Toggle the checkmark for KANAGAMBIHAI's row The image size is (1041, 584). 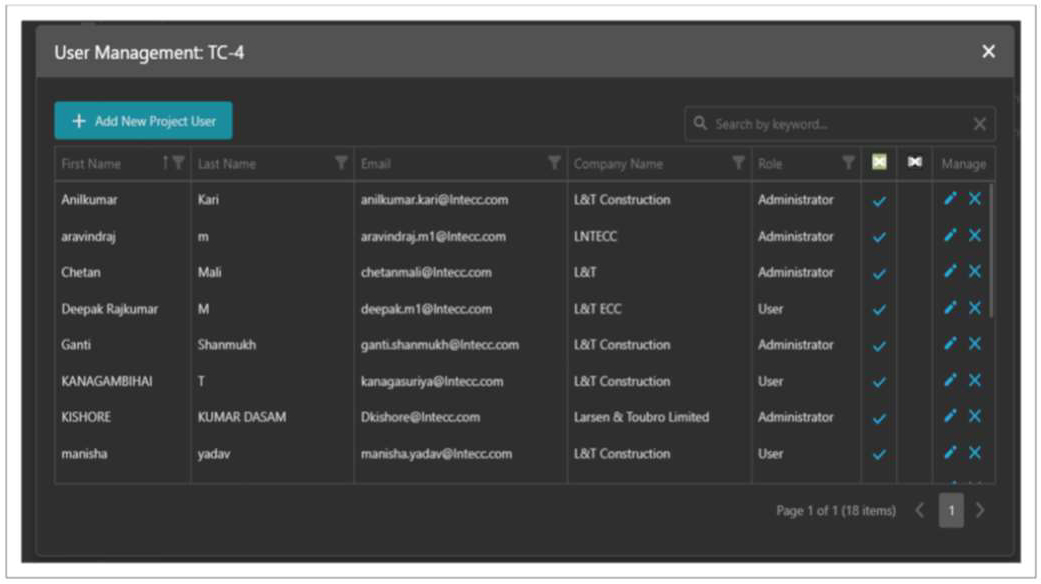(879, 382)
